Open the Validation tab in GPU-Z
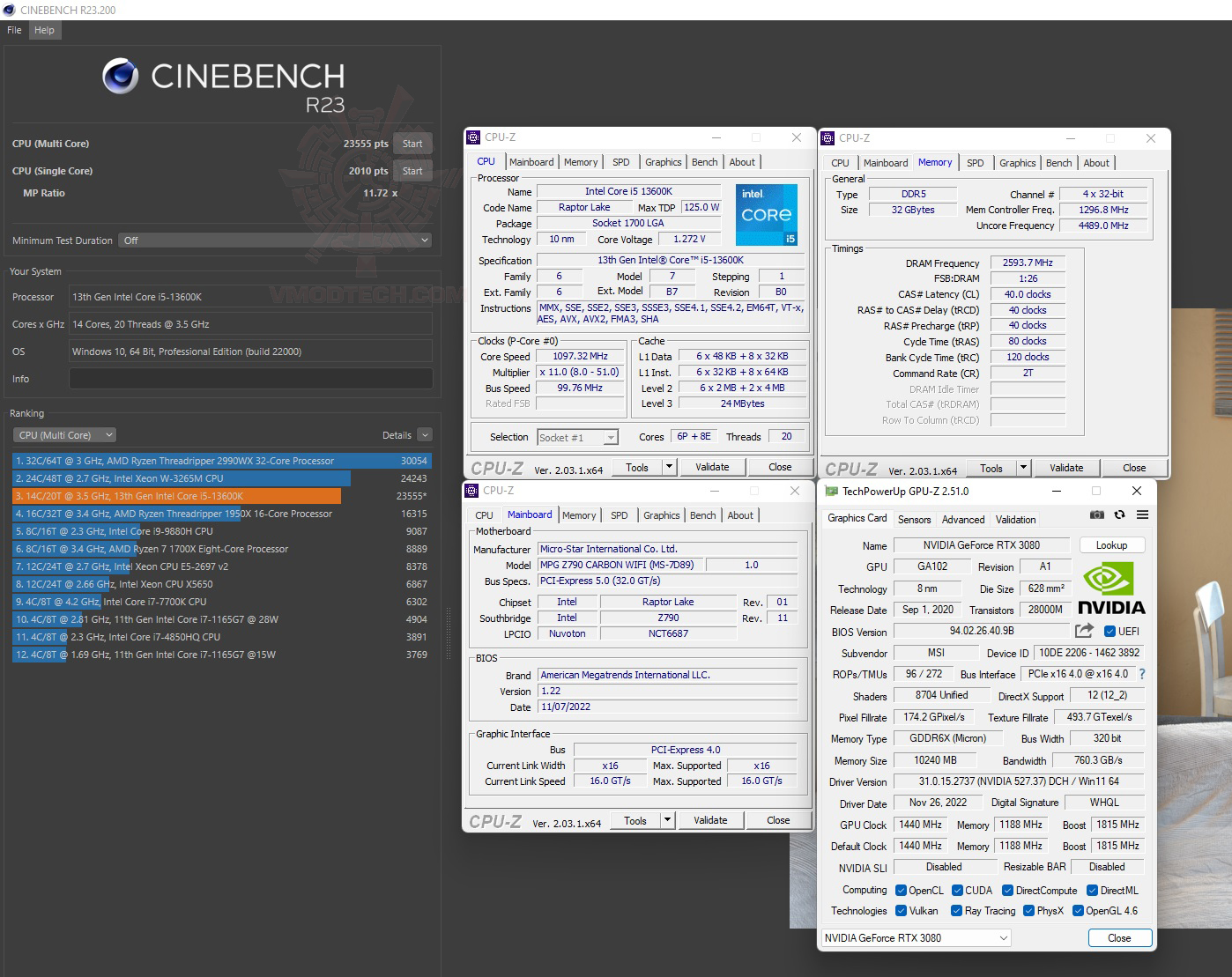1232x977 pixels. 1016,520
